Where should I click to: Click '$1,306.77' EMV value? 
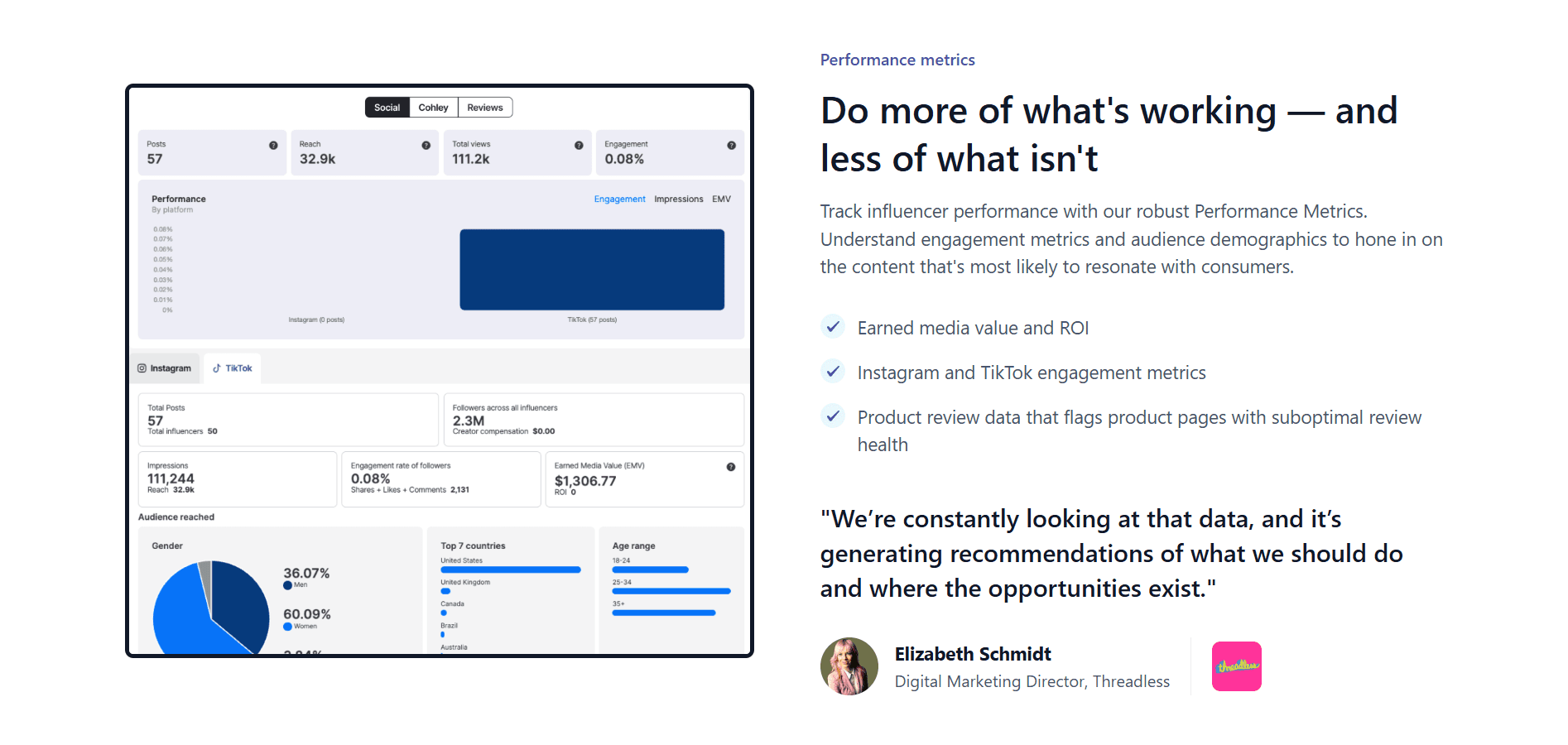coord(585,481)
